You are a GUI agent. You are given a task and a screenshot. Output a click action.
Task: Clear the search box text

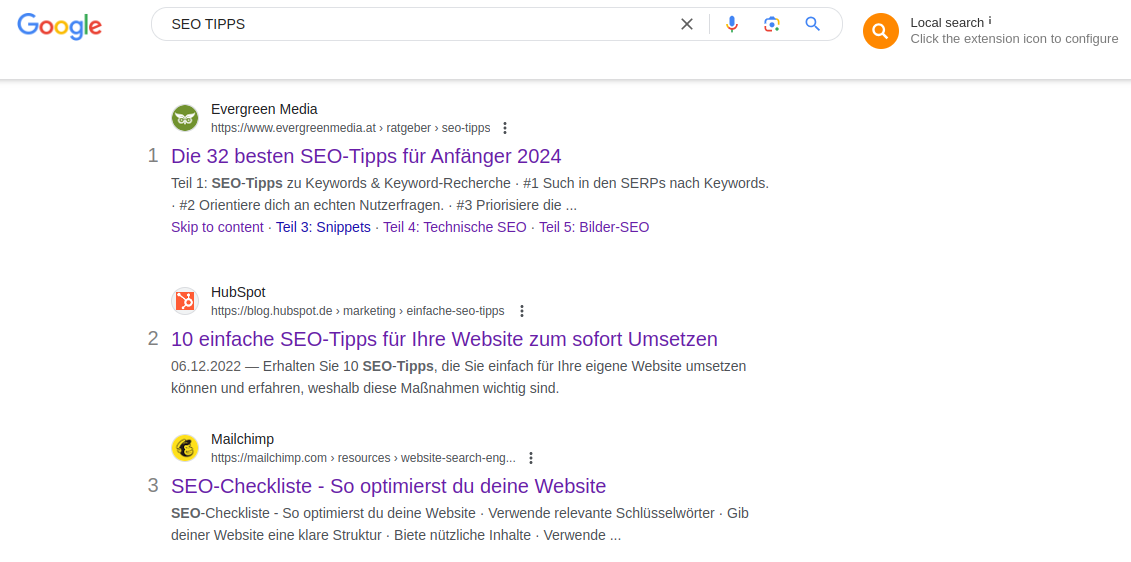687,24
